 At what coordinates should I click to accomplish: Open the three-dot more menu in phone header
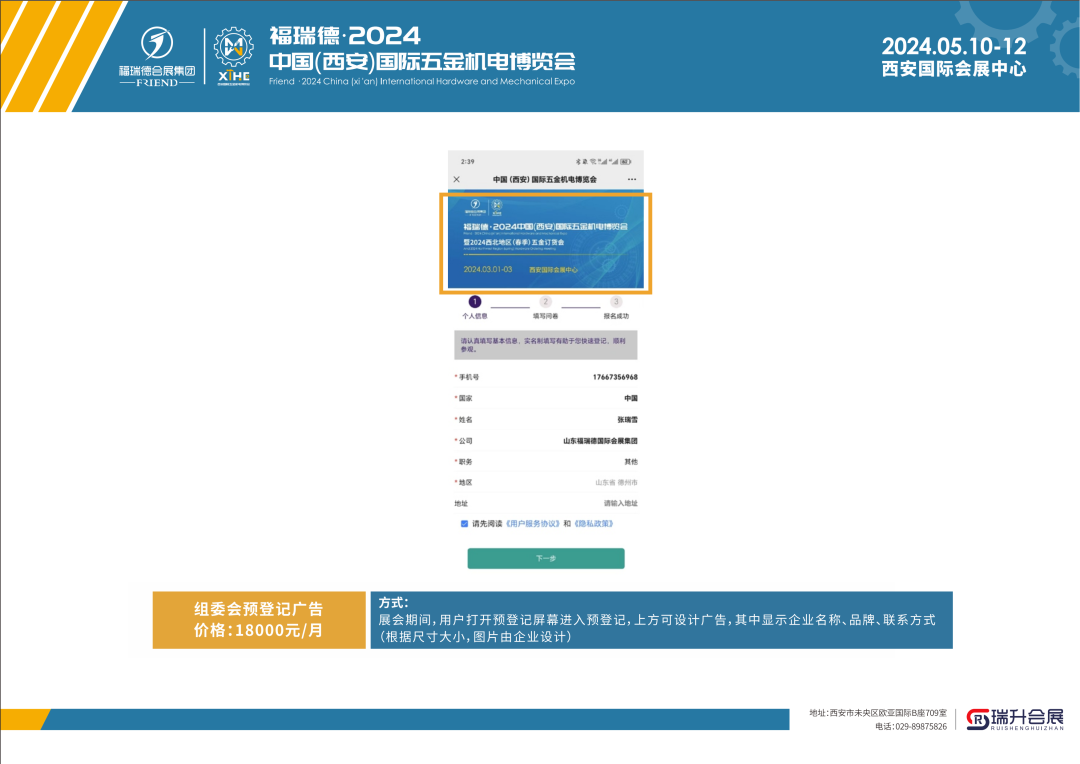(x=632, y=179)
